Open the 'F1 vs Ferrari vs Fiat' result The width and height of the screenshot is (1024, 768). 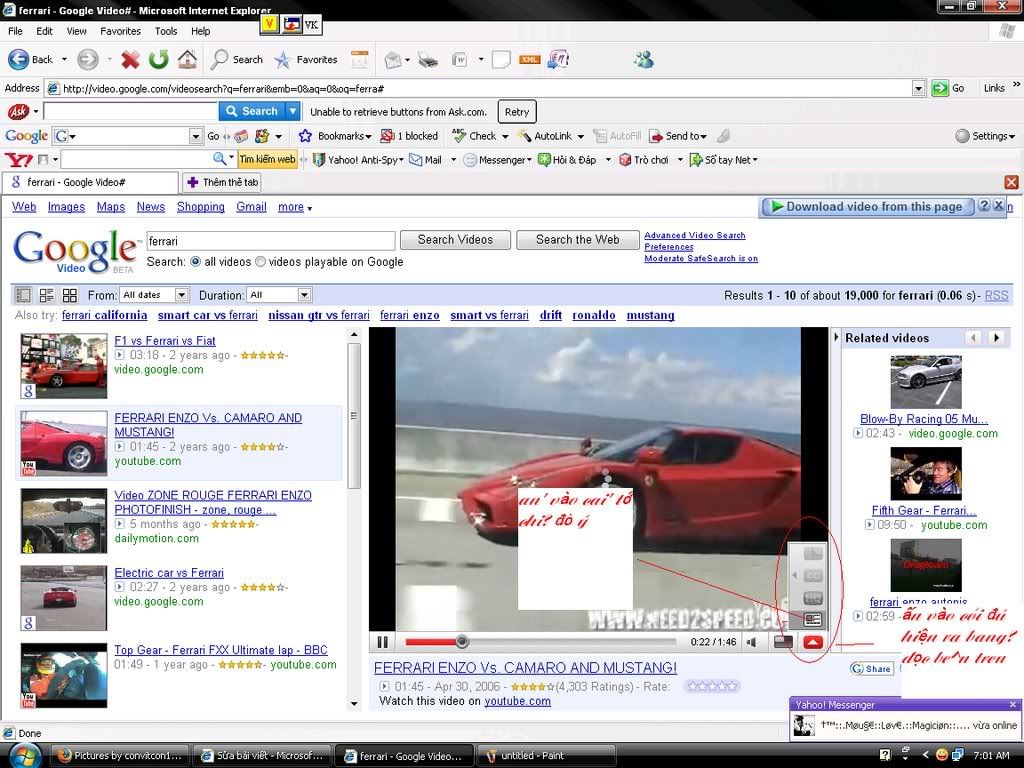165,340
